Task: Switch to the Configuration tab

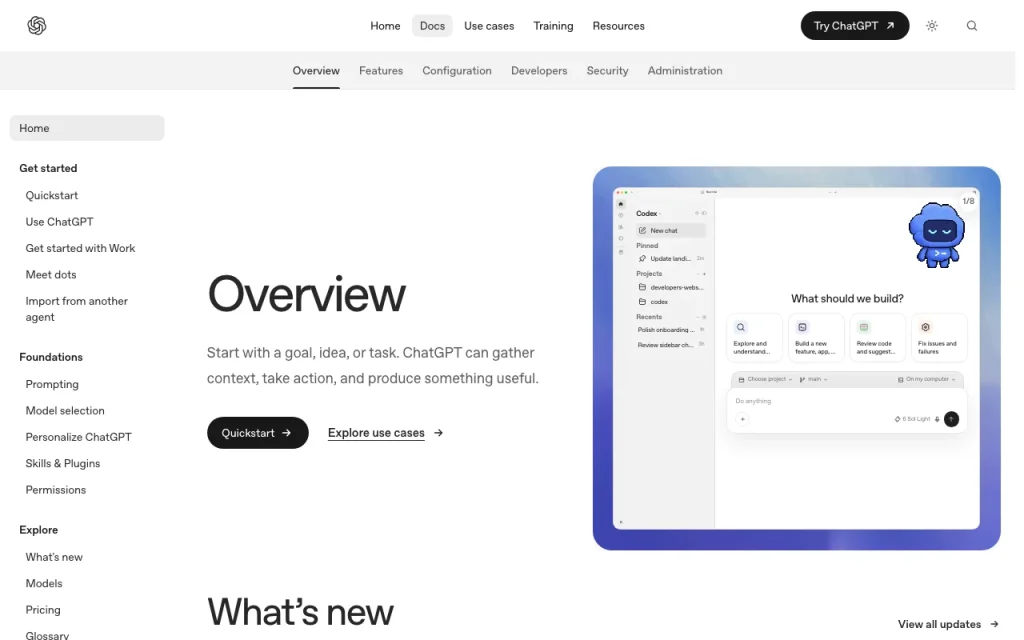Action: (456, 71)
